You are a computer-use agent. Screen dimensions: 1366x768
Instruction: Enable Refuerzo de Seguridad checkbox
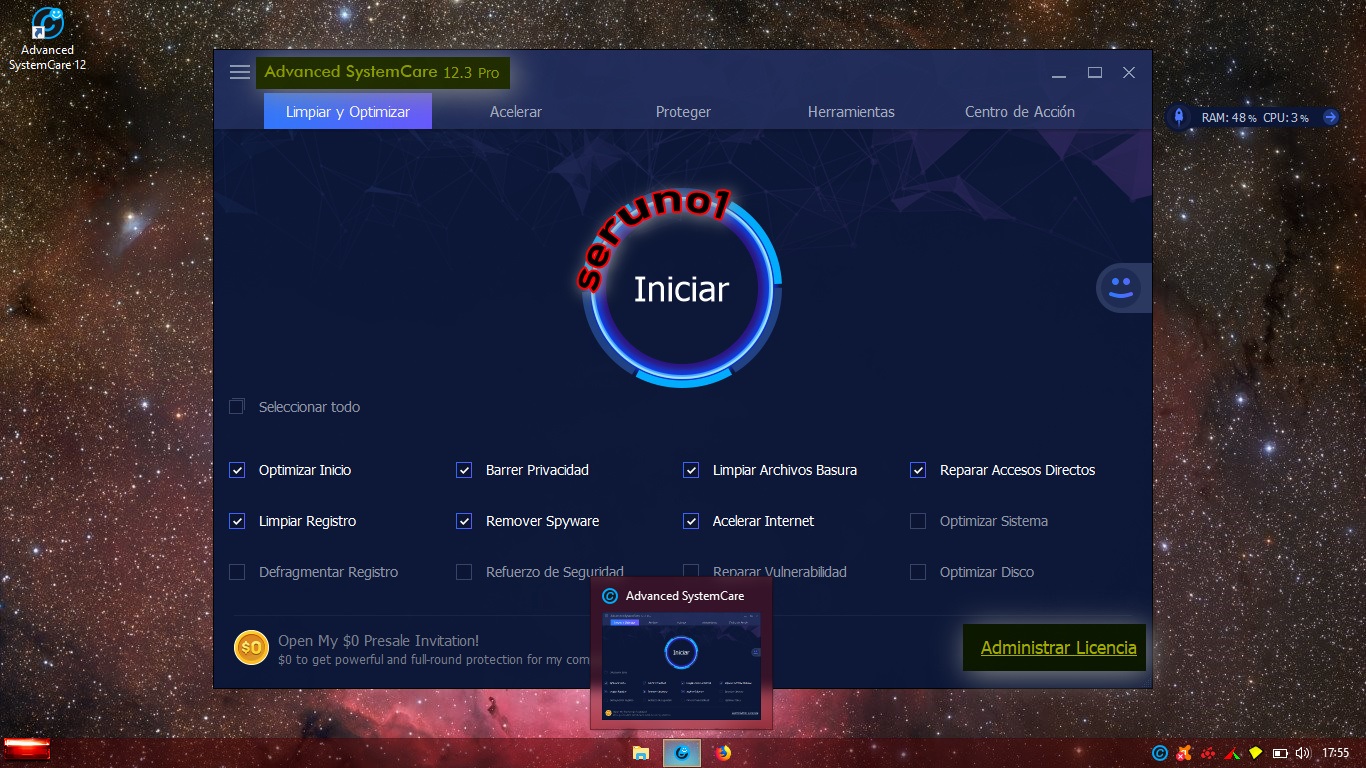(464, 572)
